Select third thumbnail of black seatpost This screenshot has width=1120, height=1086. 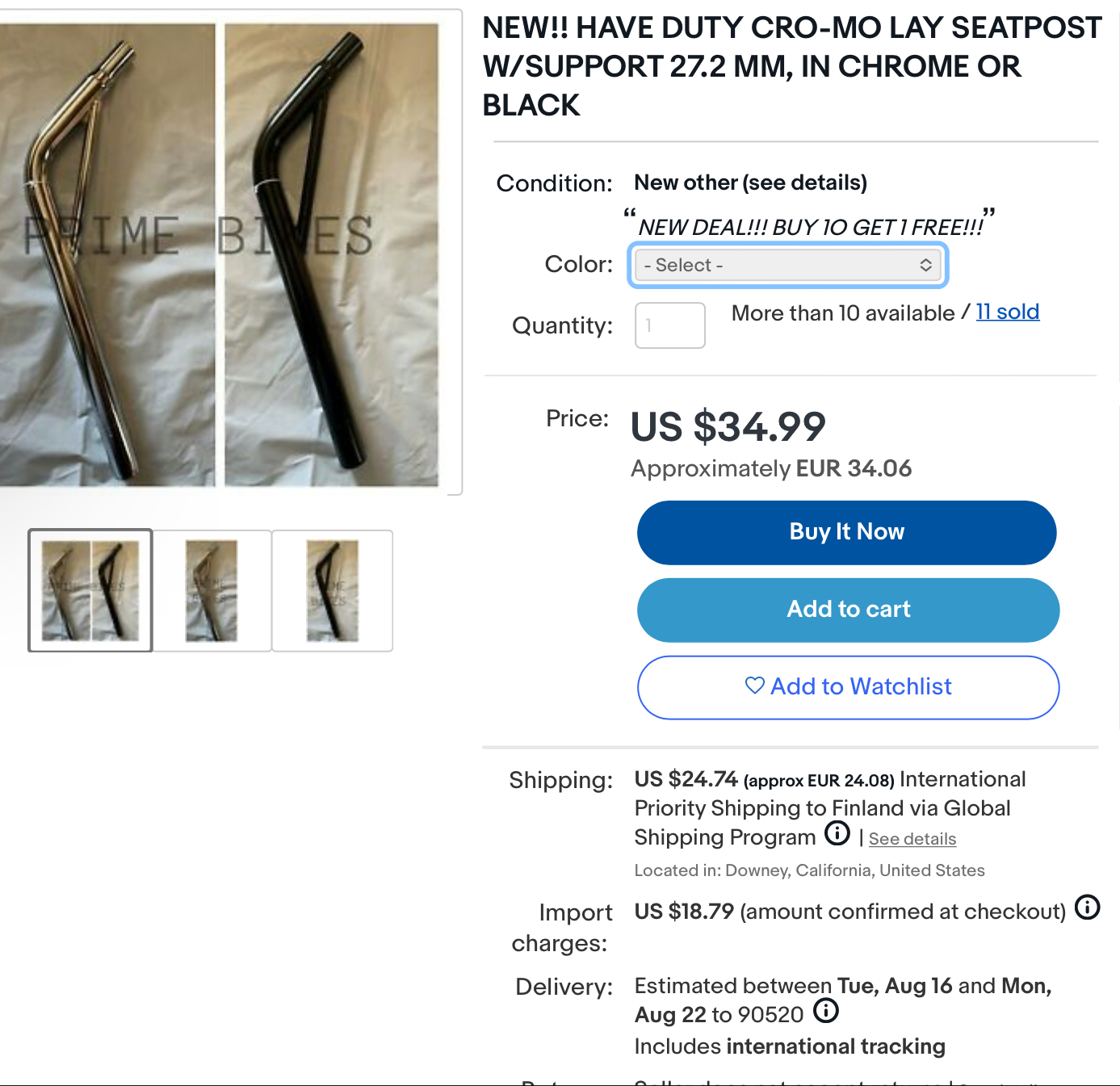(333, 590)
